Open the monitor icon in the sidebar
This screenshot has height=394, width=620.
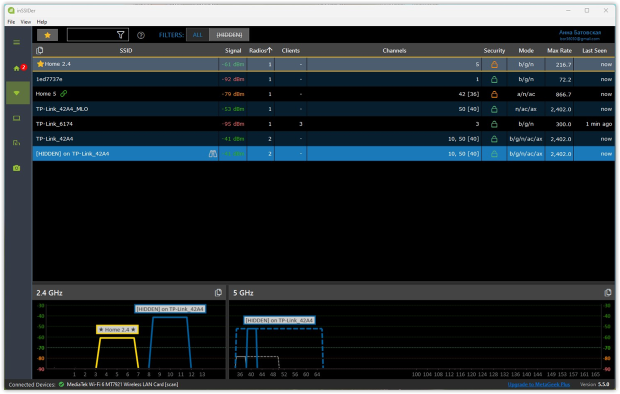point(17,118)
